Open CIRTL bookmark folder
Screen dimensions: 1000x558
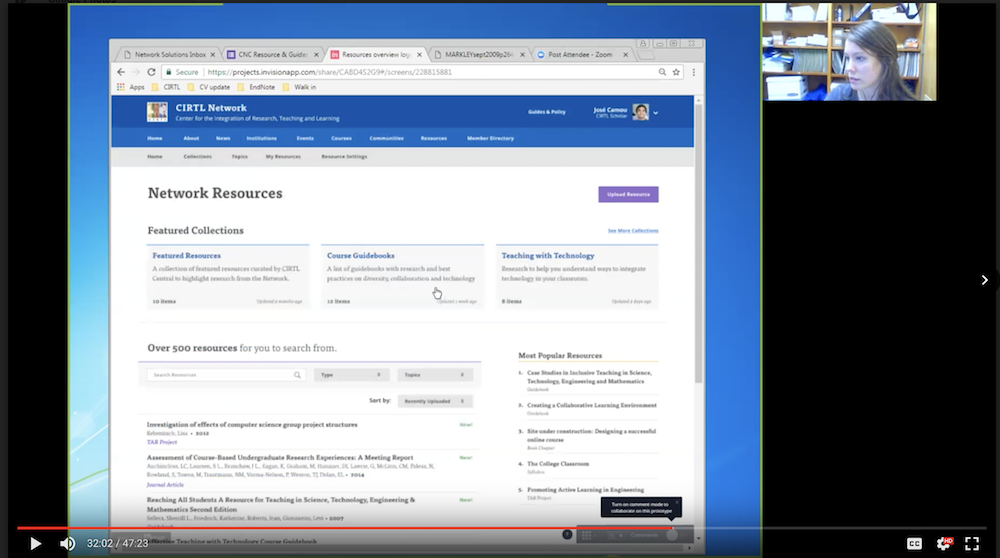coord(166,87)
